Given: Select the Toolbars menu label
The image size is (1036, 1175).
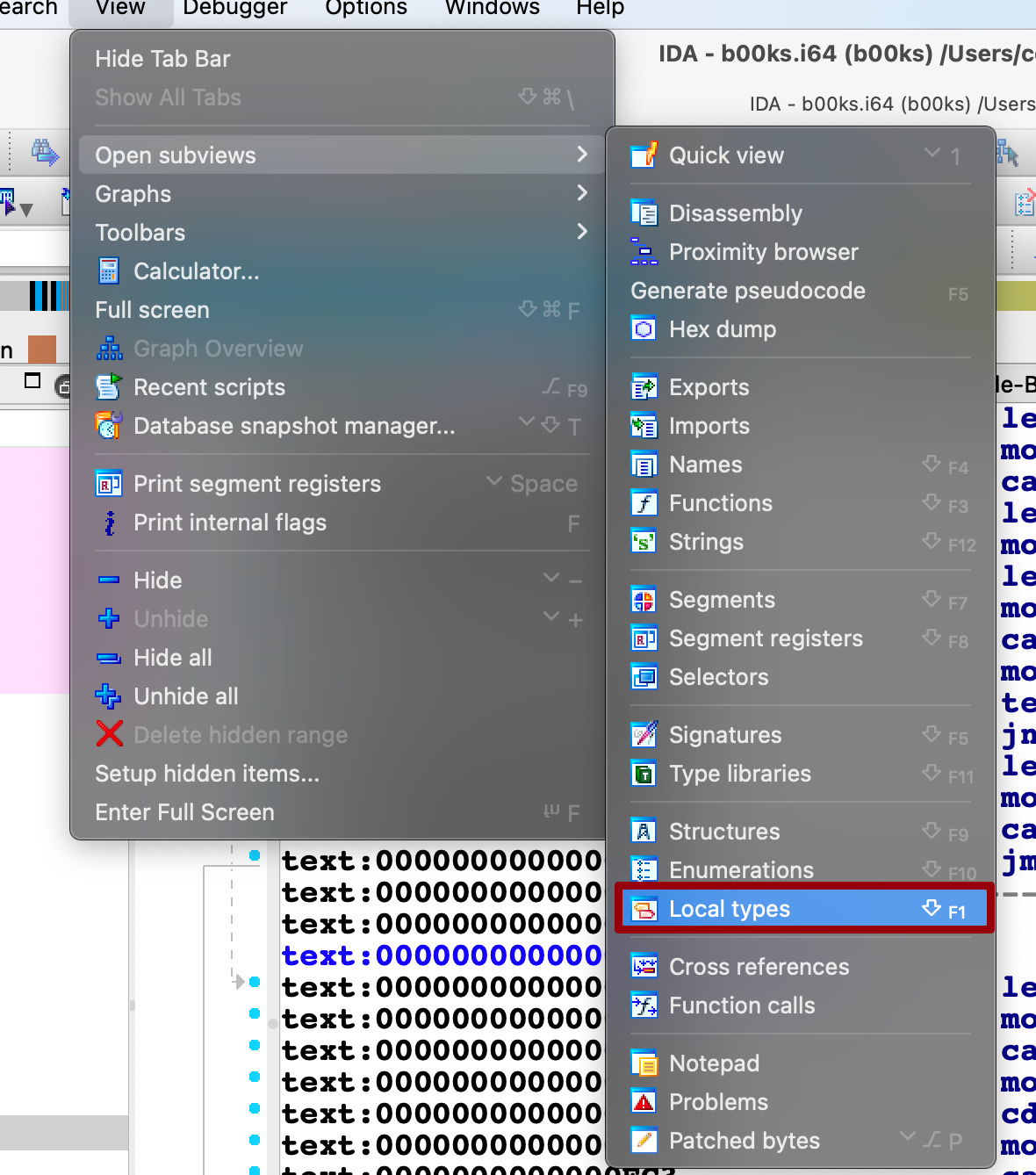Looking at the screenshot, I should pyautogui.click(x=140, y=233).
